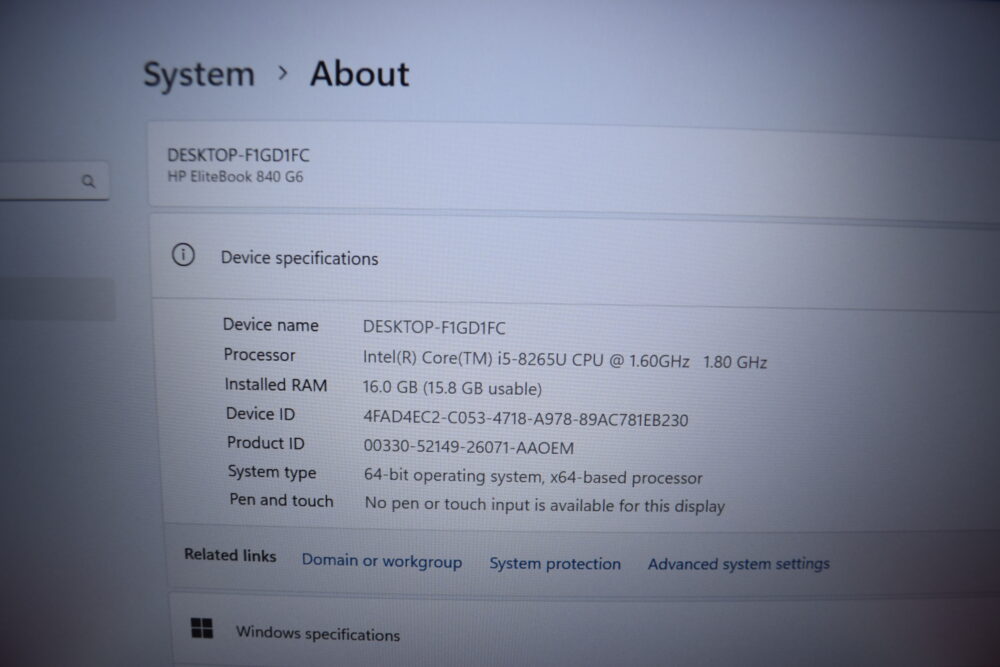Screen dimensions: 1000x667
Task: Select the Device name value DESKTOP-F1GD1FC
Action: click(434, 328)
